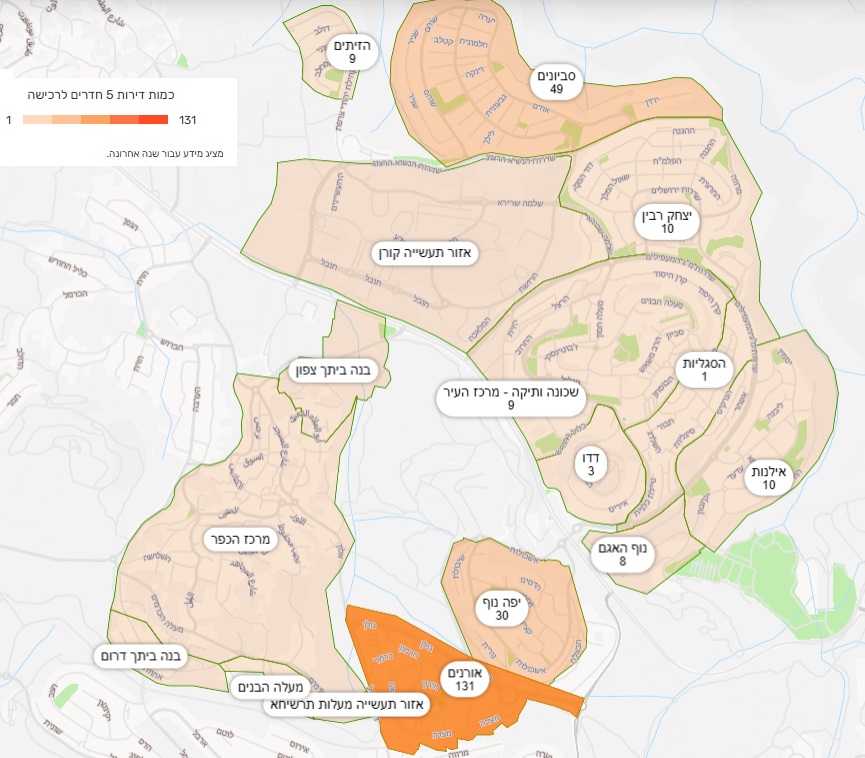Open the שכונה ותיקה - מרכז העיר label

click(510, 398)
